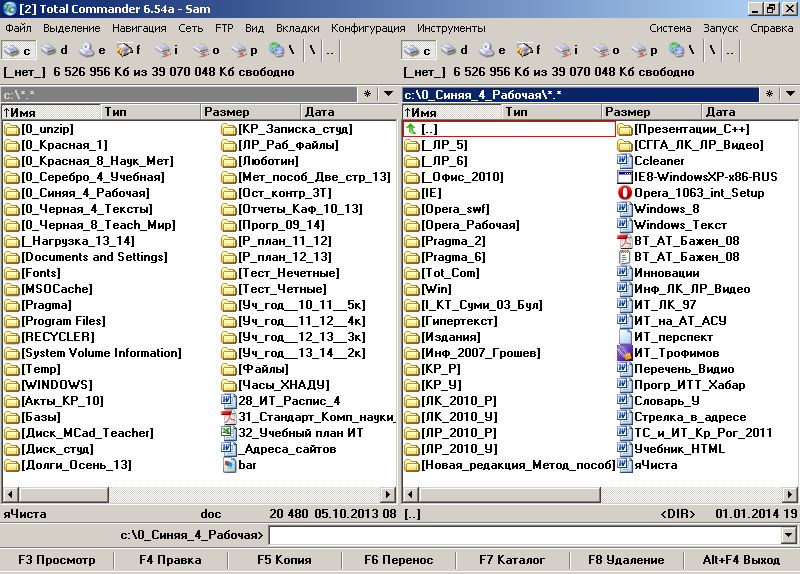This screenshot has height=574, width=800.
Task: Select the IE8-WindowsXP-x86-RUS installer icon
Action: pyautogui.click(x=624, y=177)
